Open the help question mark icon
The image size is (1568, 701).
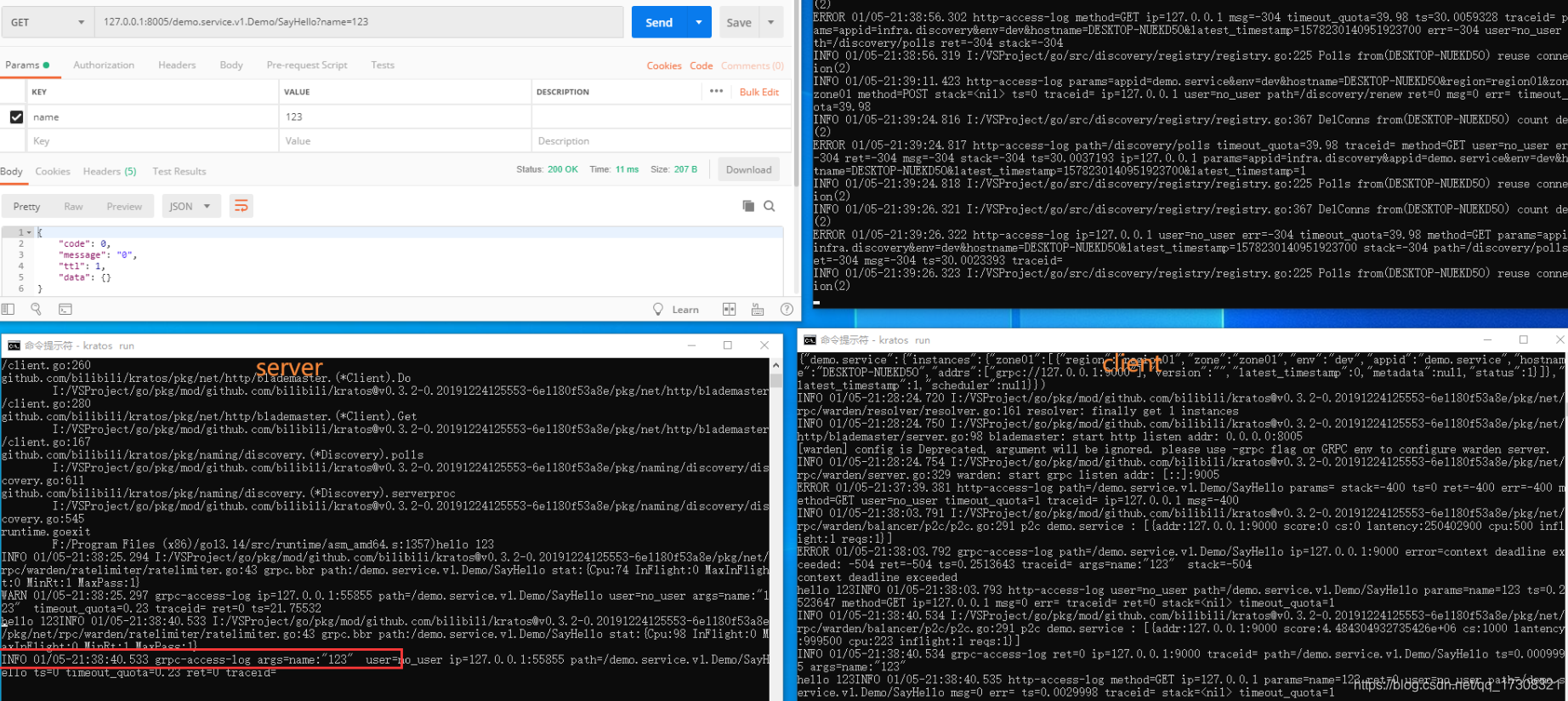[787, 310]
